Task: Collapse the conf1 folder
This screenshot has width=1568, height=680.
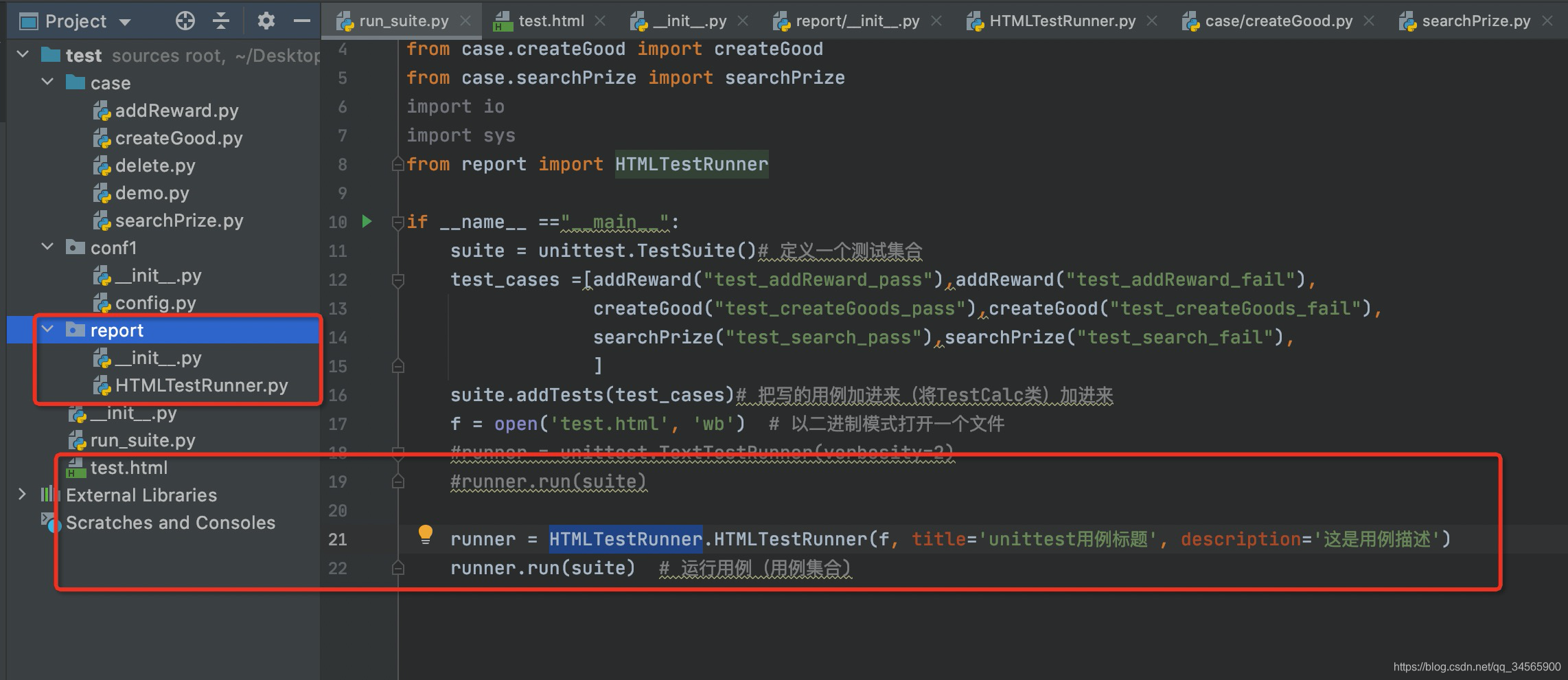Action: point(47,247)
